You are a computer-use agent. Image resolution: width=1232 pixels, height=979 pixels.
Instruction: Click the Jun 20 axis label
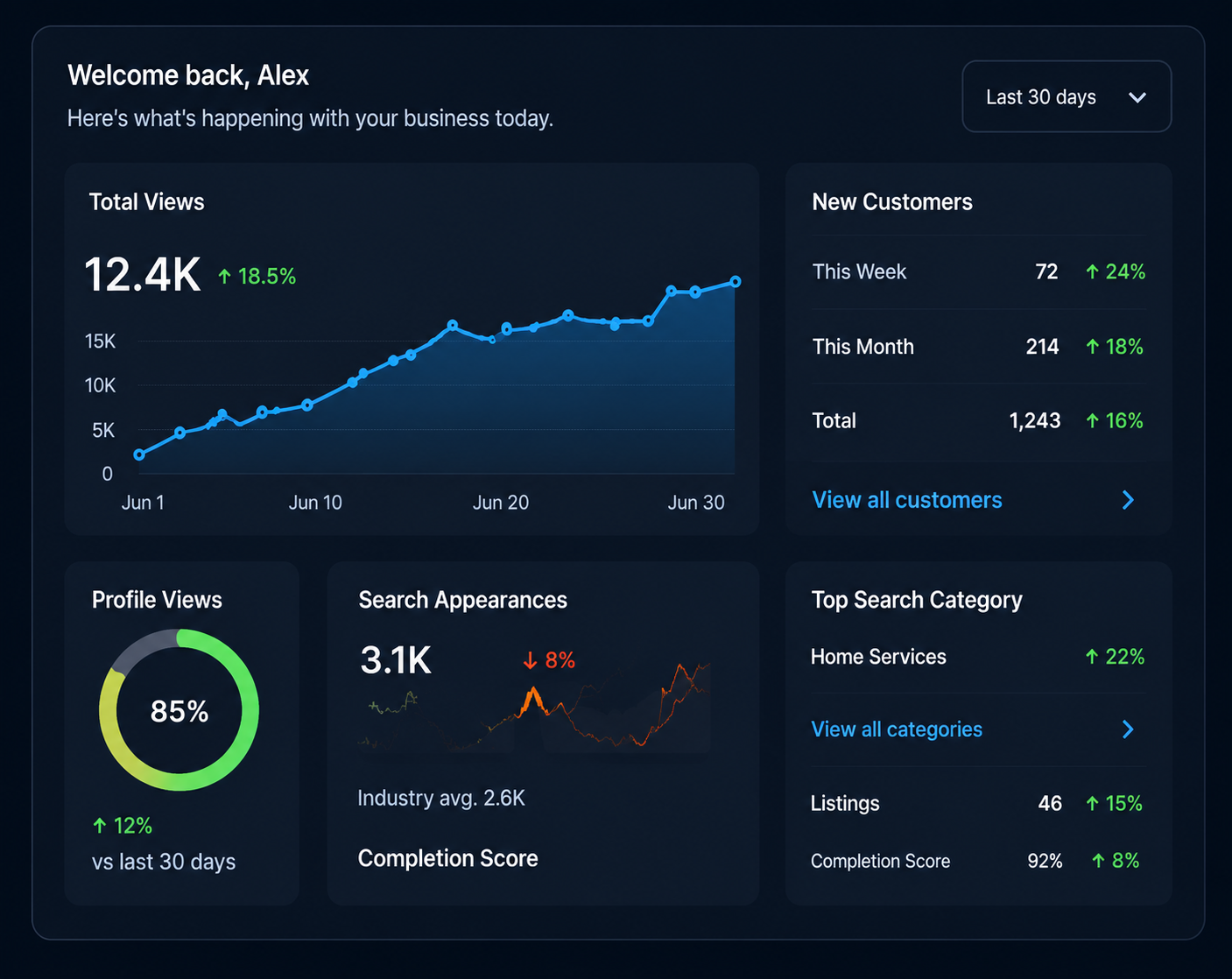(x=501, y=503)
